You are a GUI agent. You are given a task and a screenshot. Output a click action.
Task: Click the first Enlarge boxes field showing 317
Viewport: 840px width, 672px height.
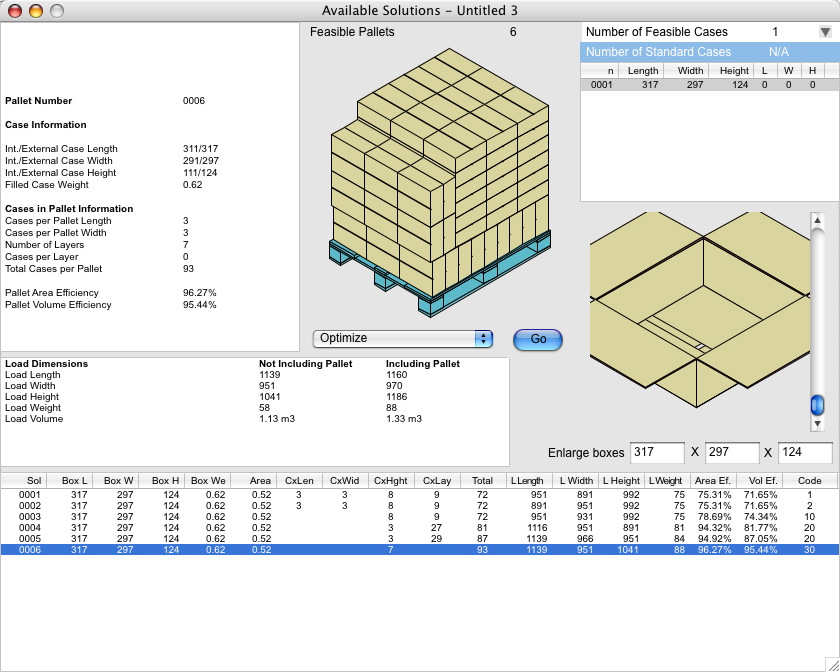click(x=657, y=452)
